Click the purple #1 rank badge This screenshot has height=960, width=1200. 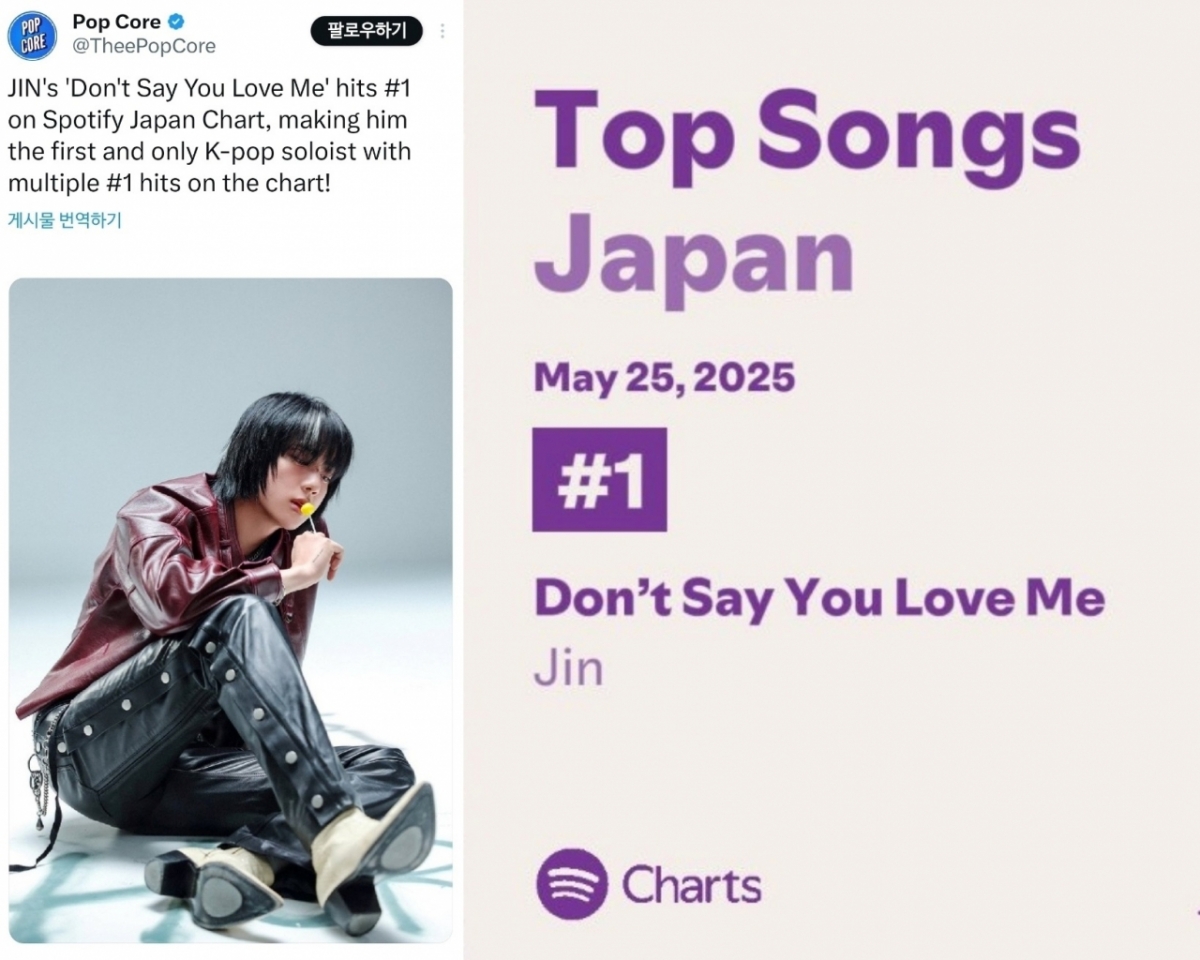point(599,480)
